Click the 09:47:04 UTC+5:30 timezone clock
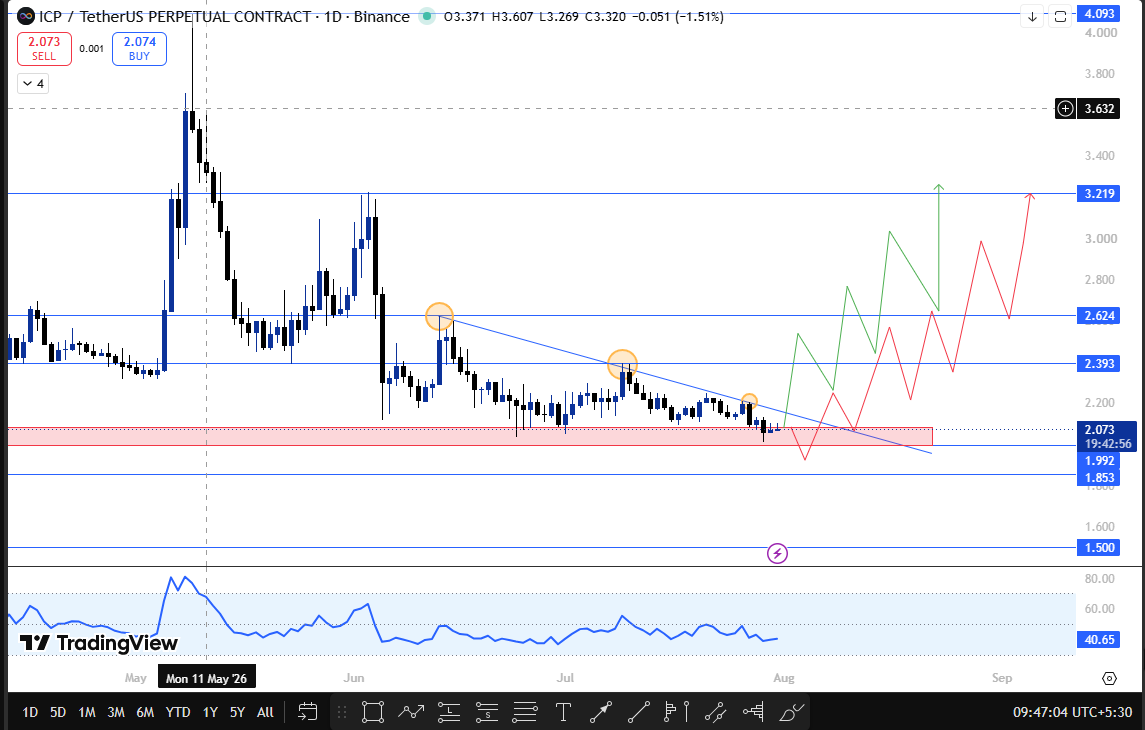The image size is (1145, 730). (1072, 712)
